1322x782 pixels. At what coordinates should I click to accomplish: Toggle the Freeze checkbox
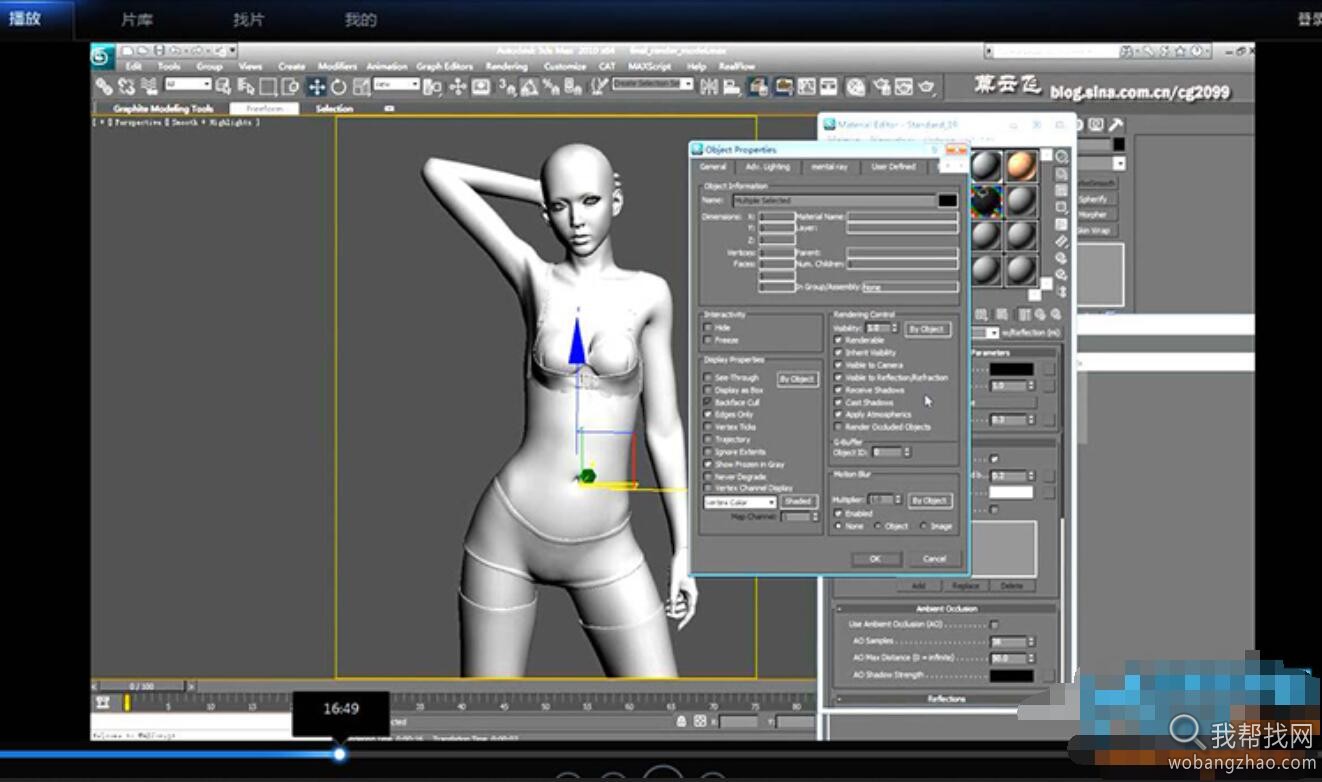(x=708, y=340)
